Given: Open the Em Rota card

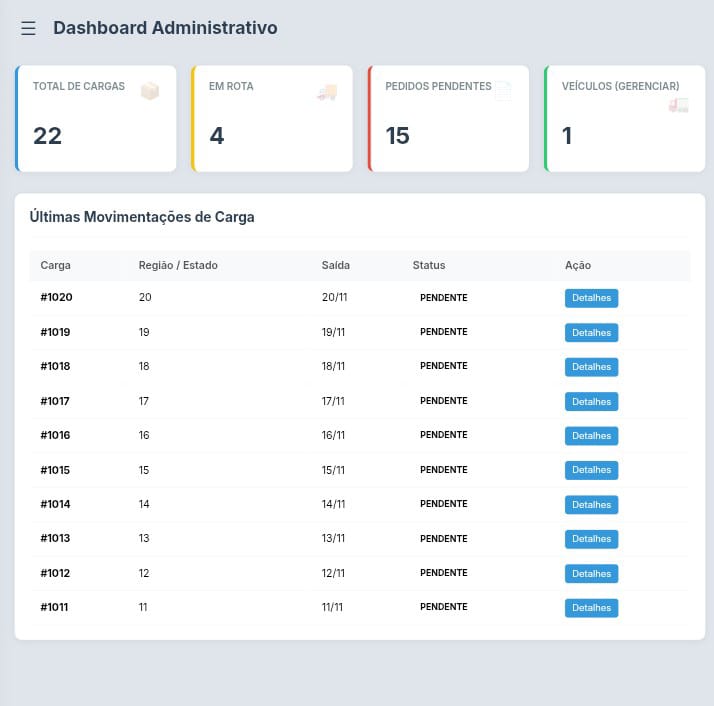Looking at the screenshot, I should (272, 119).
